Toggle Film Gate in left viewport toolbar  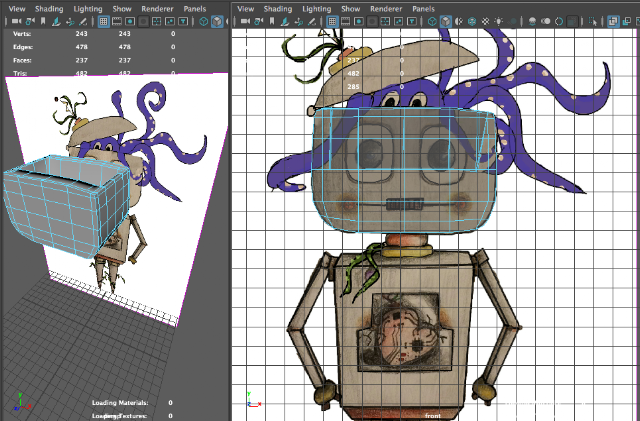pos(117,21)
